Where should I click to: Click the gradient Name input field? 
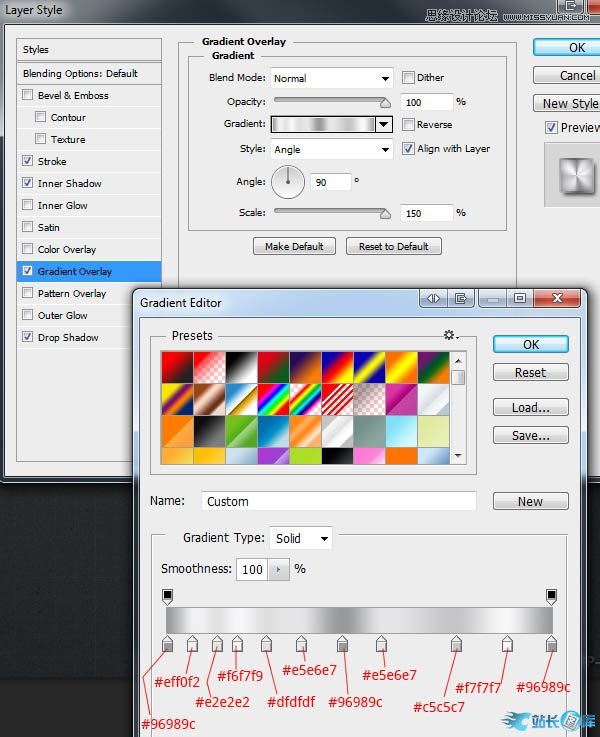click(x=338, y=501)
